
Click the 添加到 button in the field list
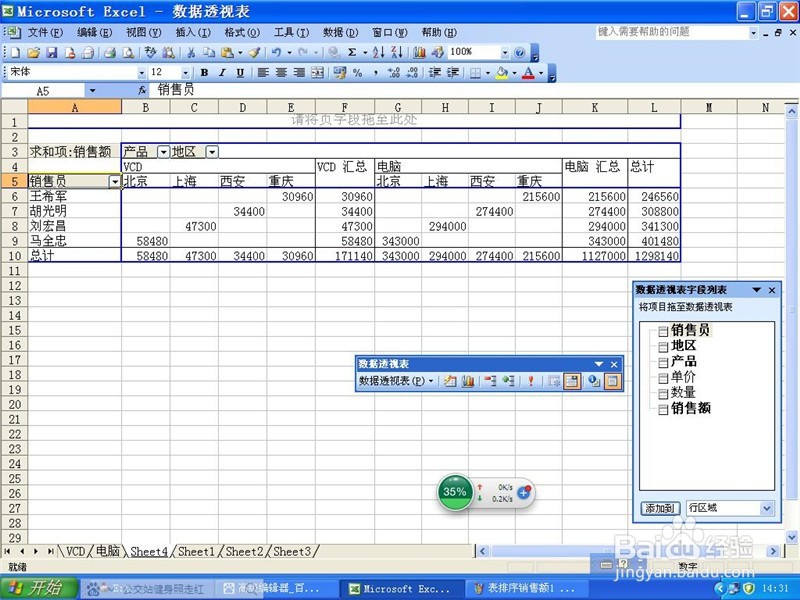660,508
